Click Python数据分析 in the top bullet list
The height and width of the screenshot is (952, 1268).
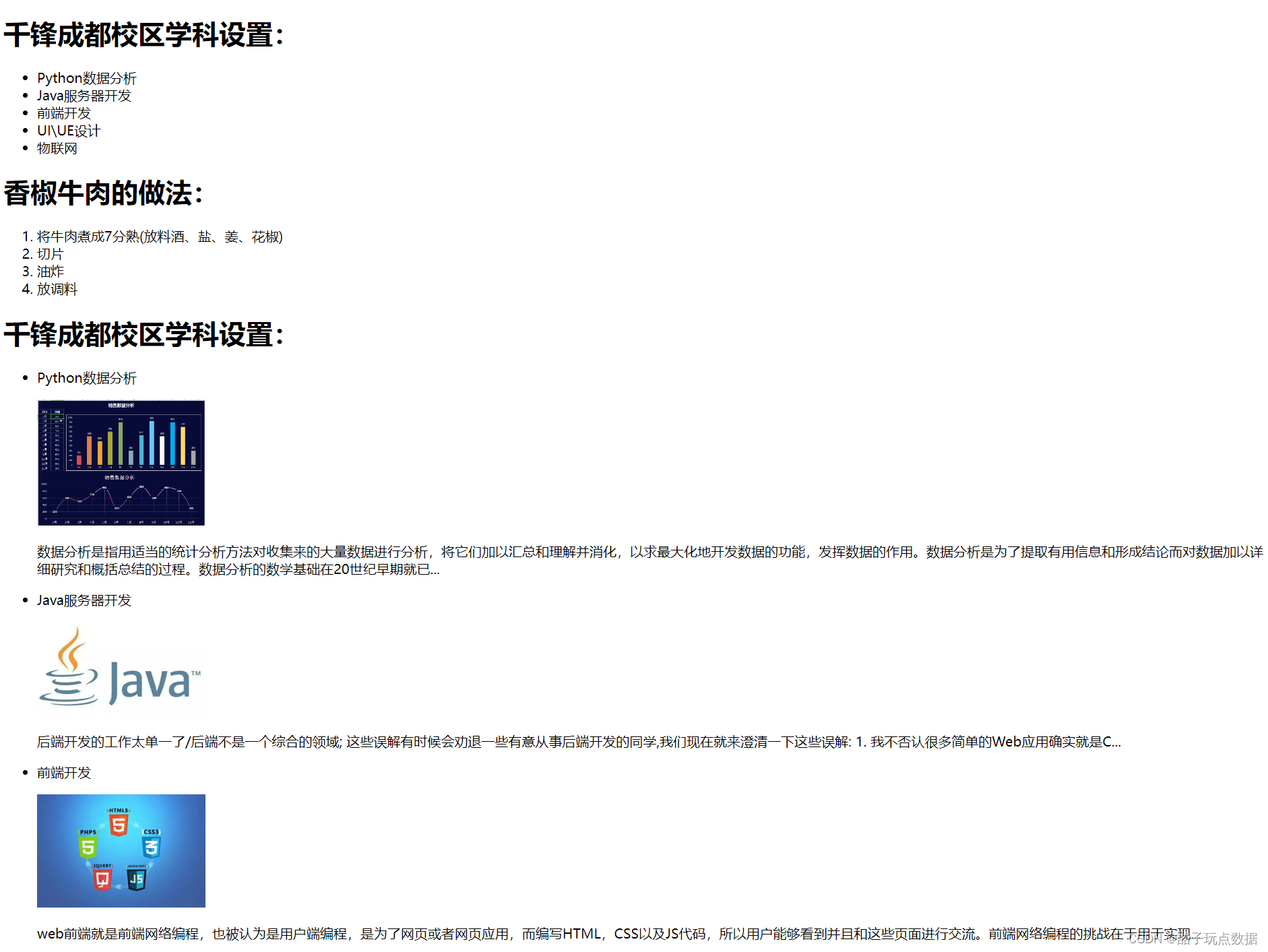[x=87, y=78]
